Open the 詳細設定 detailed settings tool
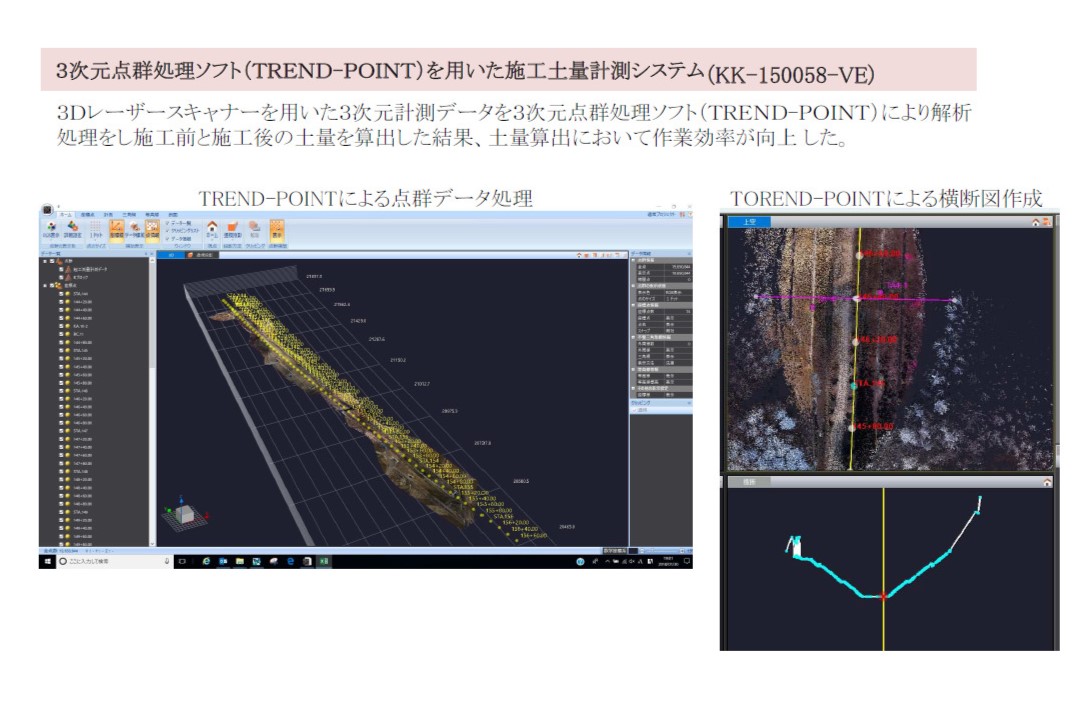The height and width of the screenshot is (724, 1087). click(x=73, y=227)
